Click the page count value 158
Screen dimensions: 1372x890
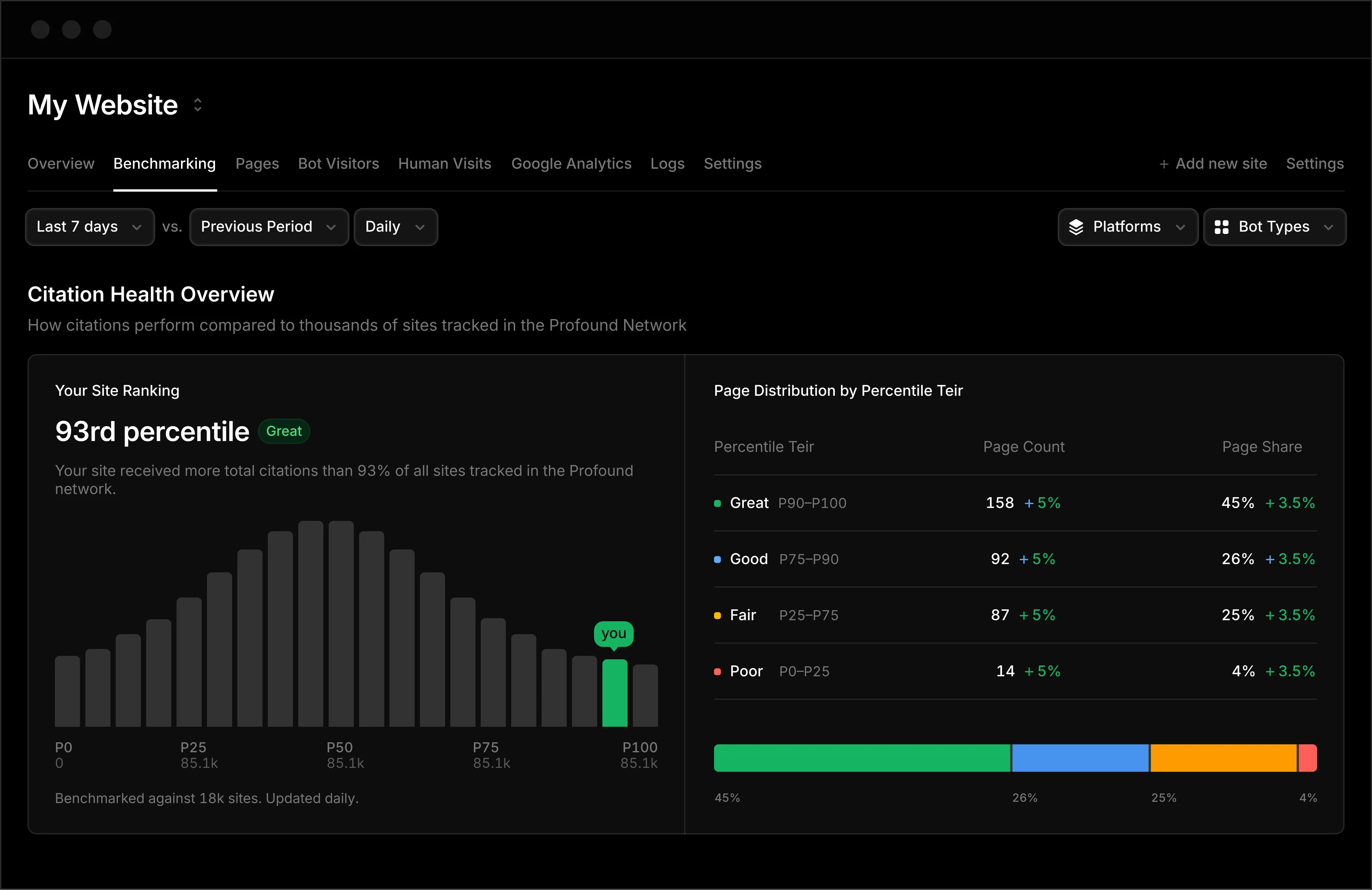999,503
